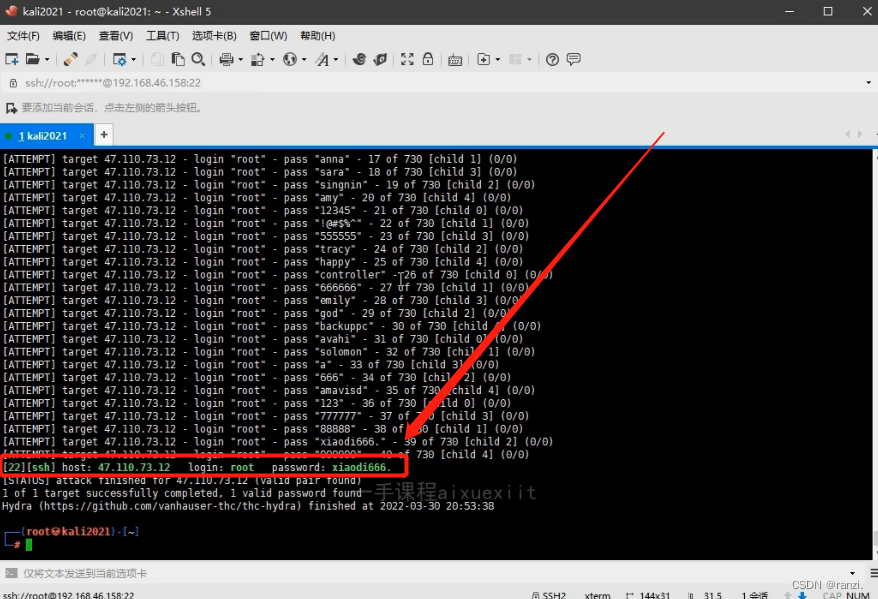Viewport: 878px width, 599px height.
Task: Click the Paste clipboard icon
Action: [178, 59]
